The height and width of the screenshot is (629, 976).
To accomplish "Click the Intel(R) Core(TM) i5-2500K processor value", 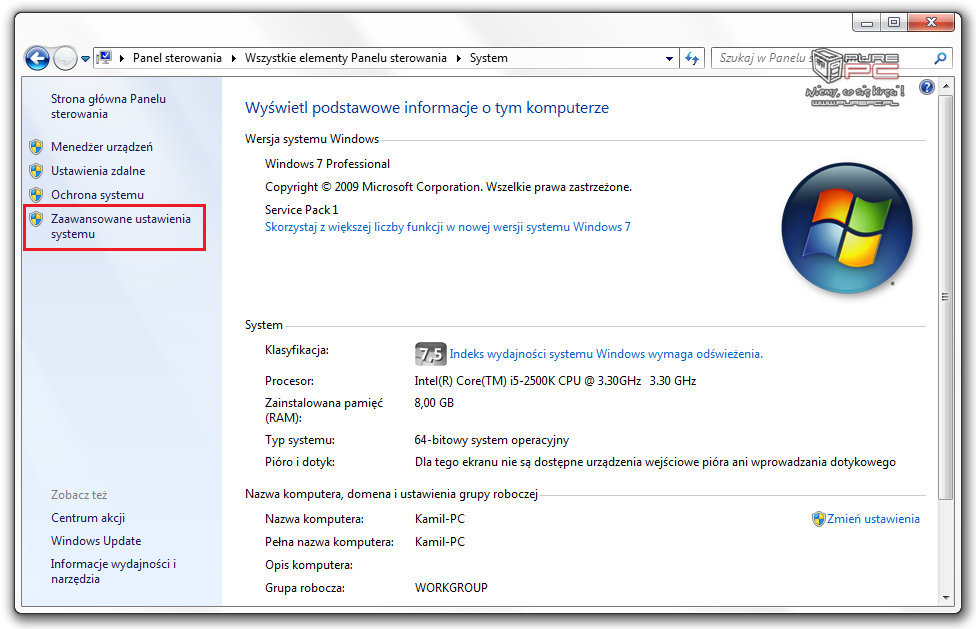I will click(555, 381).
